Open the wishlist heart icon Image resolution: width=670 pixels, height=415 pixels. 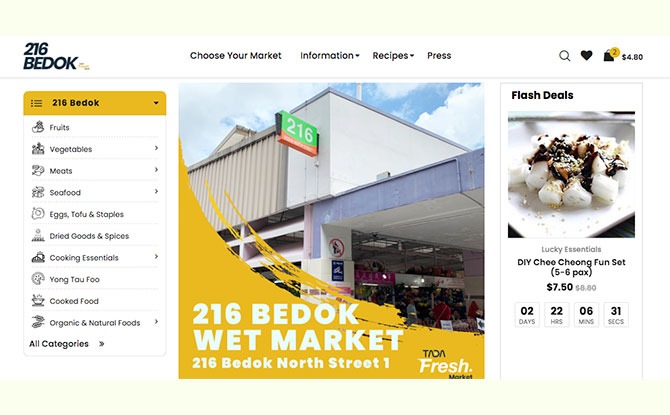[x=587, y=55]
